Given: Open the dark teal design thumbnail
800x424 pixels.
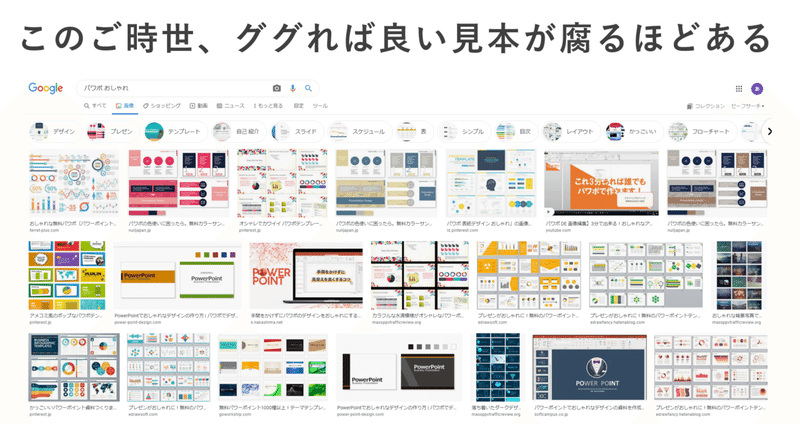Looking at the screenshot, I should click(497, 367).
